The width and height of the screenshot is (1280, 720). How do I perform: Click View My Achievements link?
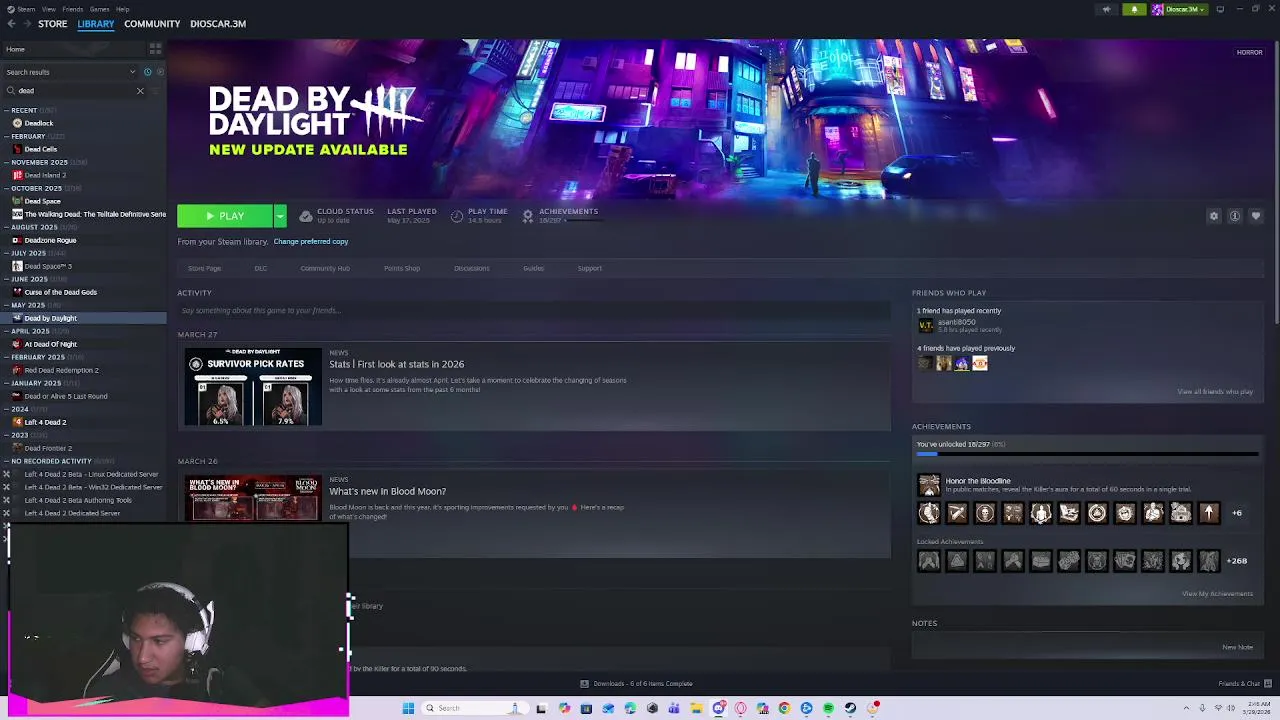(1217, 594)
